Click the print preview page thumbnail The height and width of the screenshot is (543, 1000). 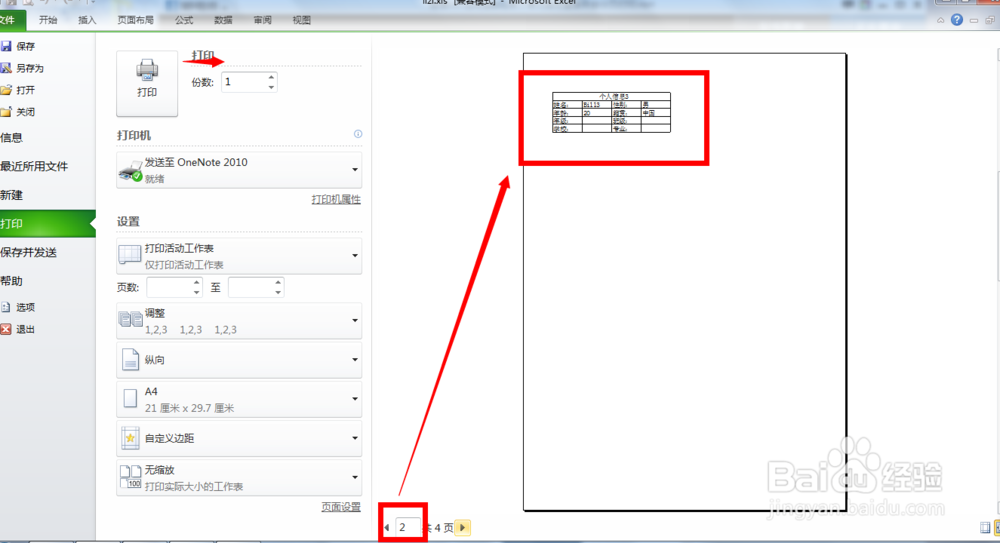(685, 282)
